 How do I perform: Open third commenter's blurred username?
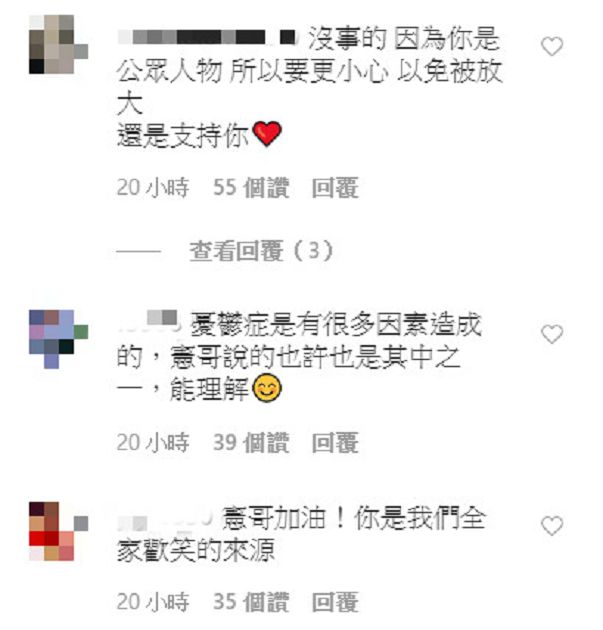[x=165, y=519]
